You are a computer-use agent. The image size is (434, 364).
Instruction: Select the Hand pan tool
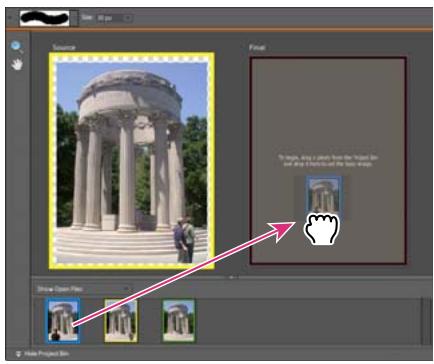[x=17, y=64]
